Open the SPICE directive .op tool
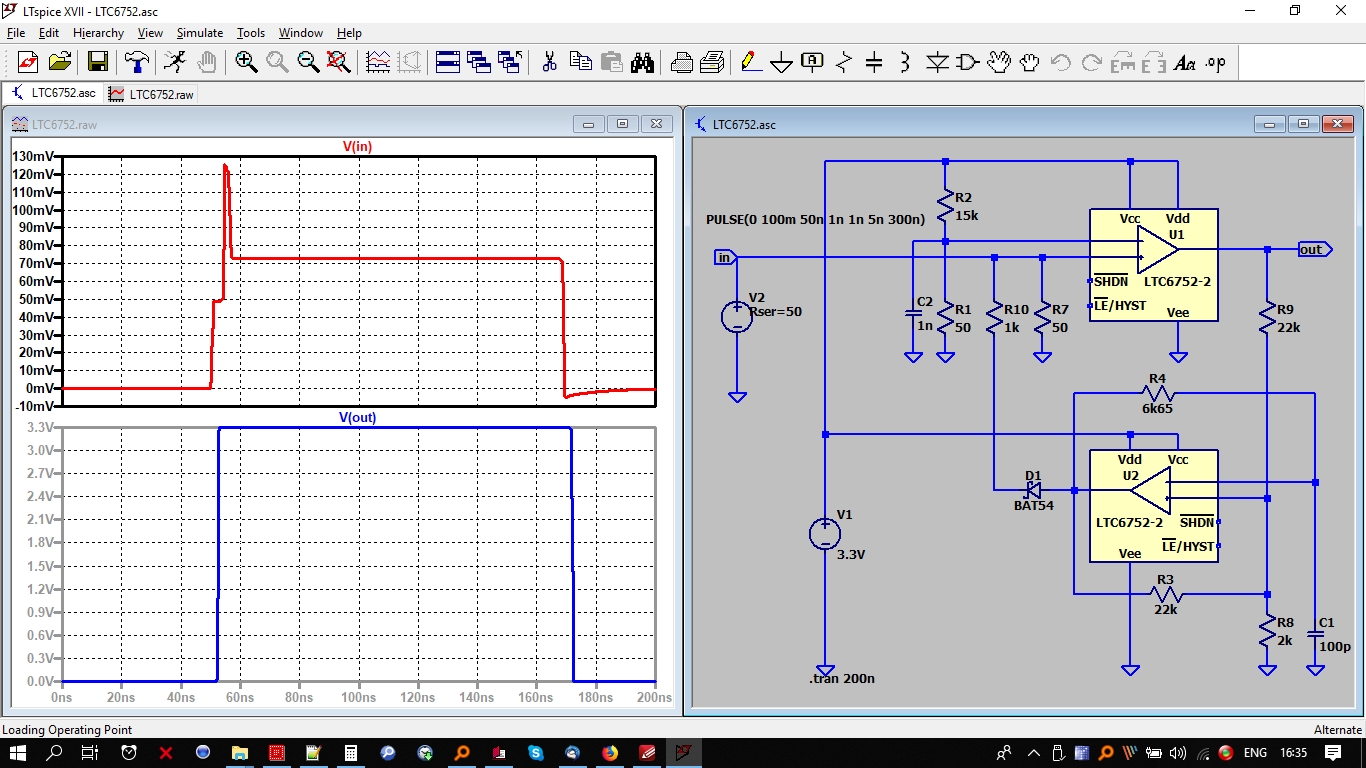 tap(1215, 63)
